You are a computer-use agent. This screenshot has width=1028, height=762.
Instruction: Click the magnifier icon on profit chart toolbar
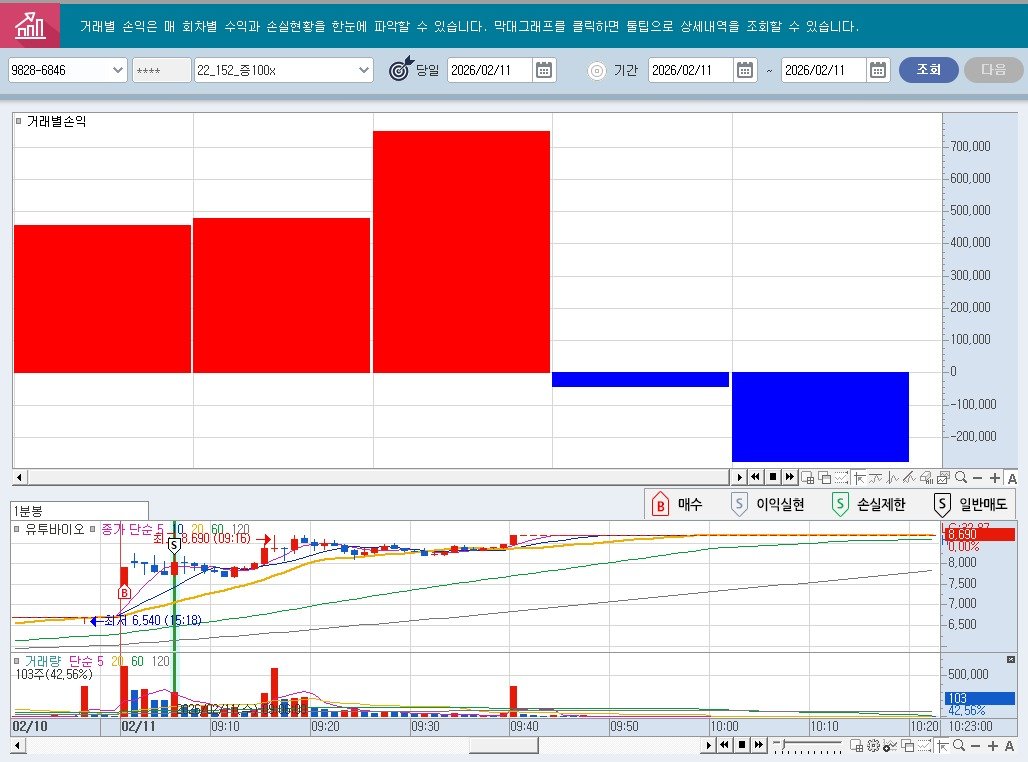[x=960, y=477]
